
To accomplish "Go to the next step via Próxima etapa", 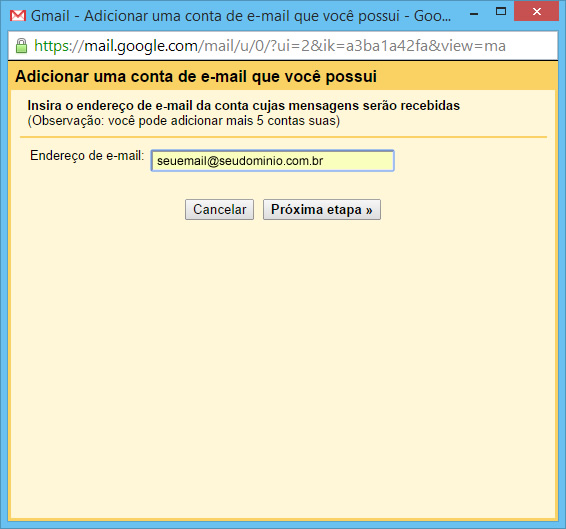I will (x=322, y=209).
